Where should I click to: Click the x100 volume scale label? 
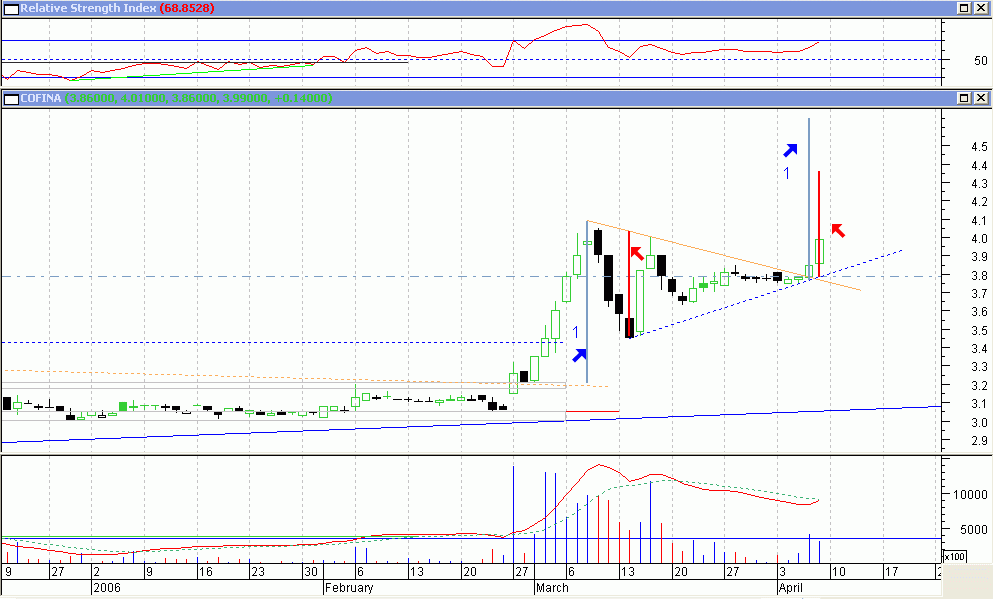click(x=955, y=557)
